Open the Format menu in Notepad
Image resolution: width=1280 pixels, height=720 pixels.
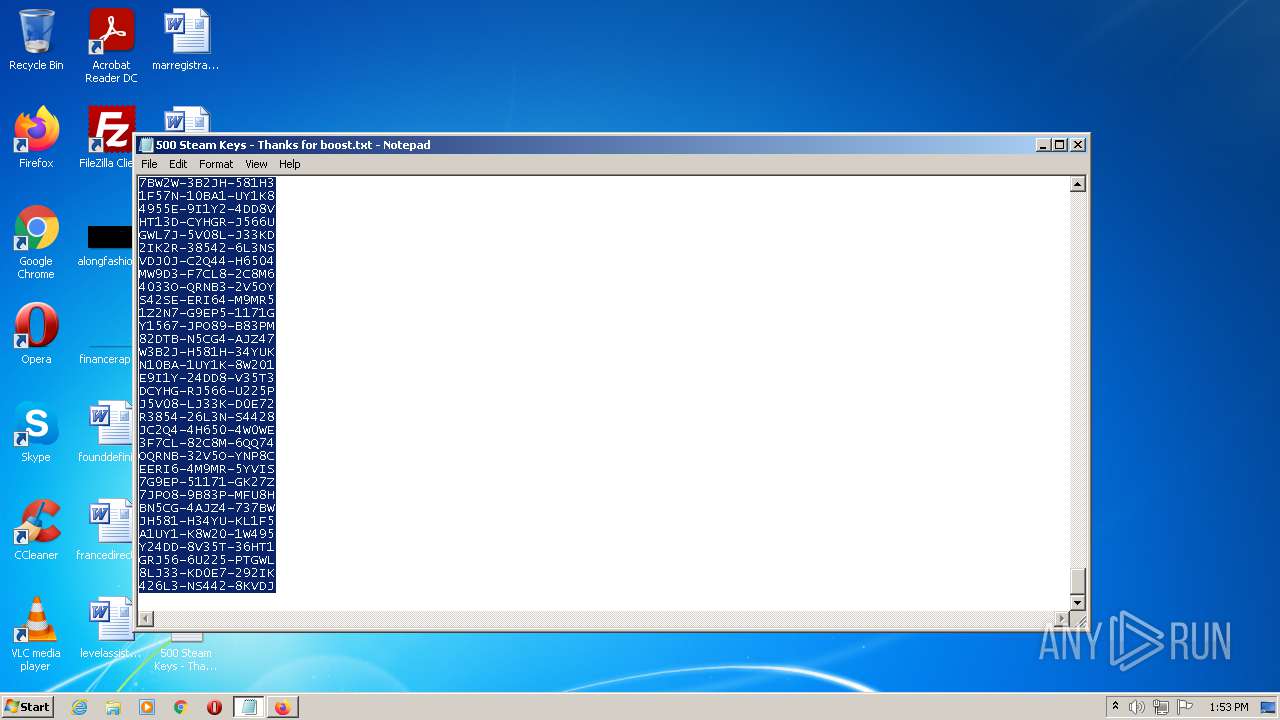tap(216, 164)
